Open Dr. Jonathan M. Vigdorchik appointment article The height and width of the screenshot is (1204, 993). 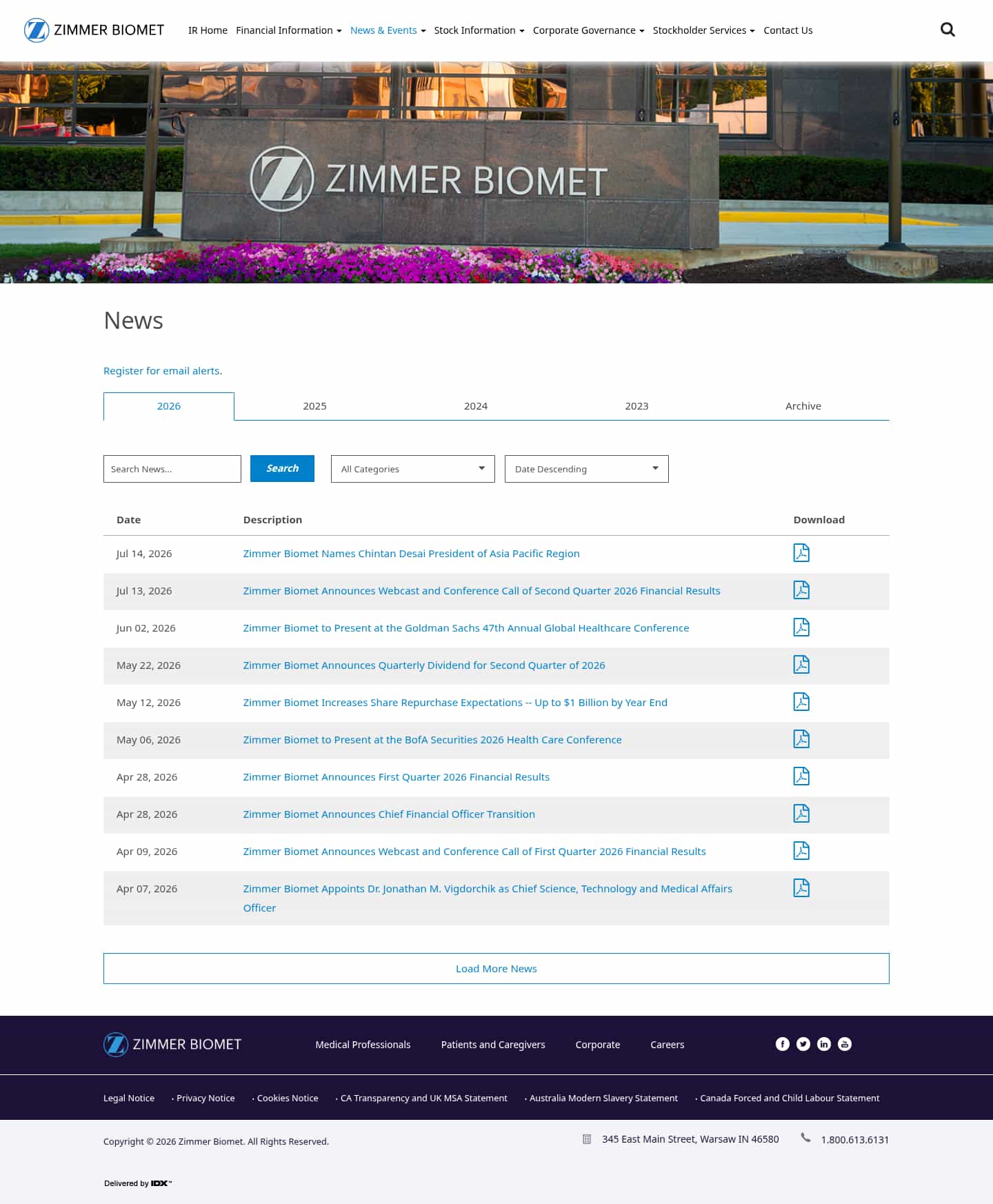tap(488, 898)
